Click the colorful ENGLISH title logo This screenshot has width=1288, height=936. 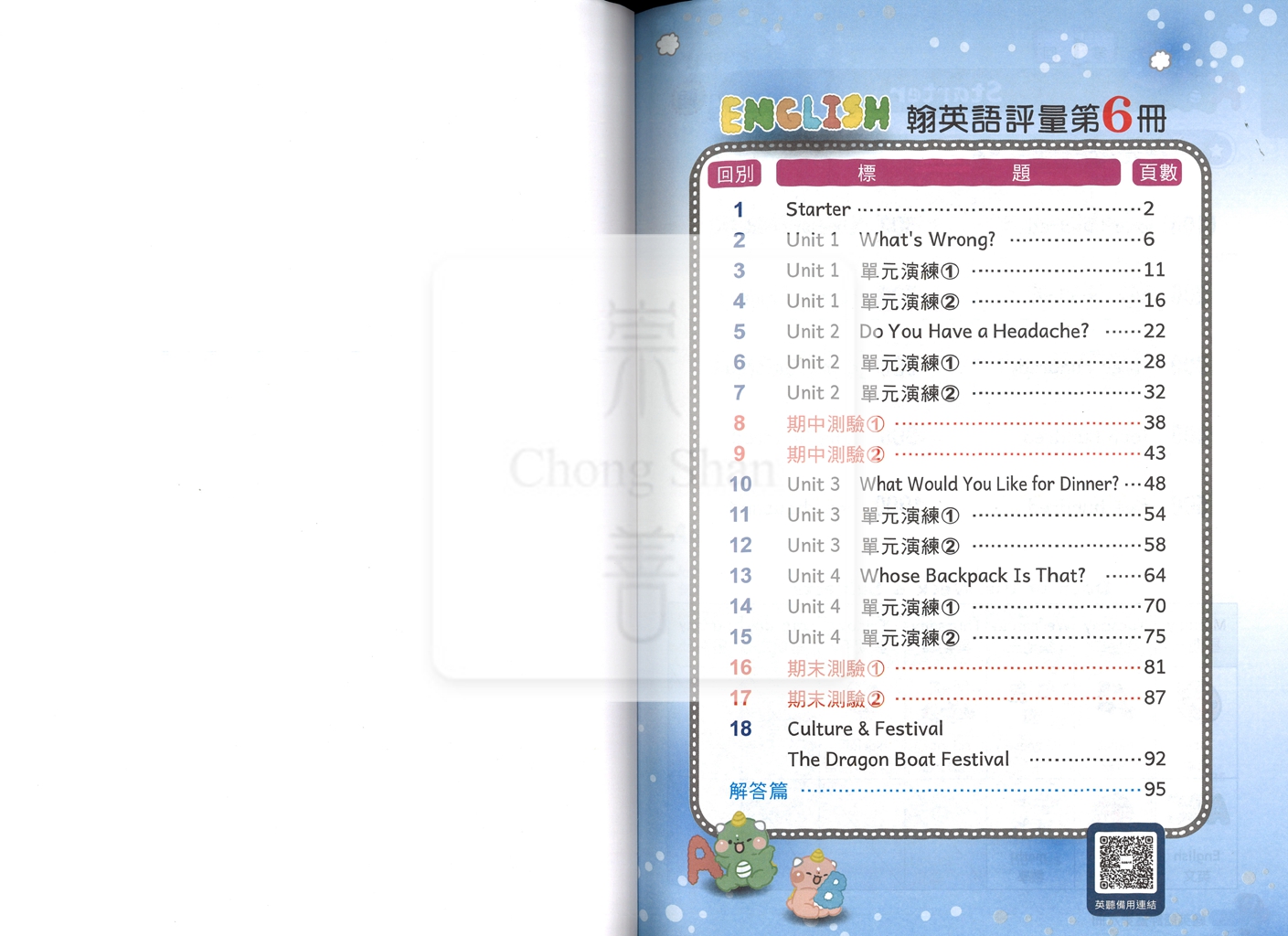tap(804, 115)
